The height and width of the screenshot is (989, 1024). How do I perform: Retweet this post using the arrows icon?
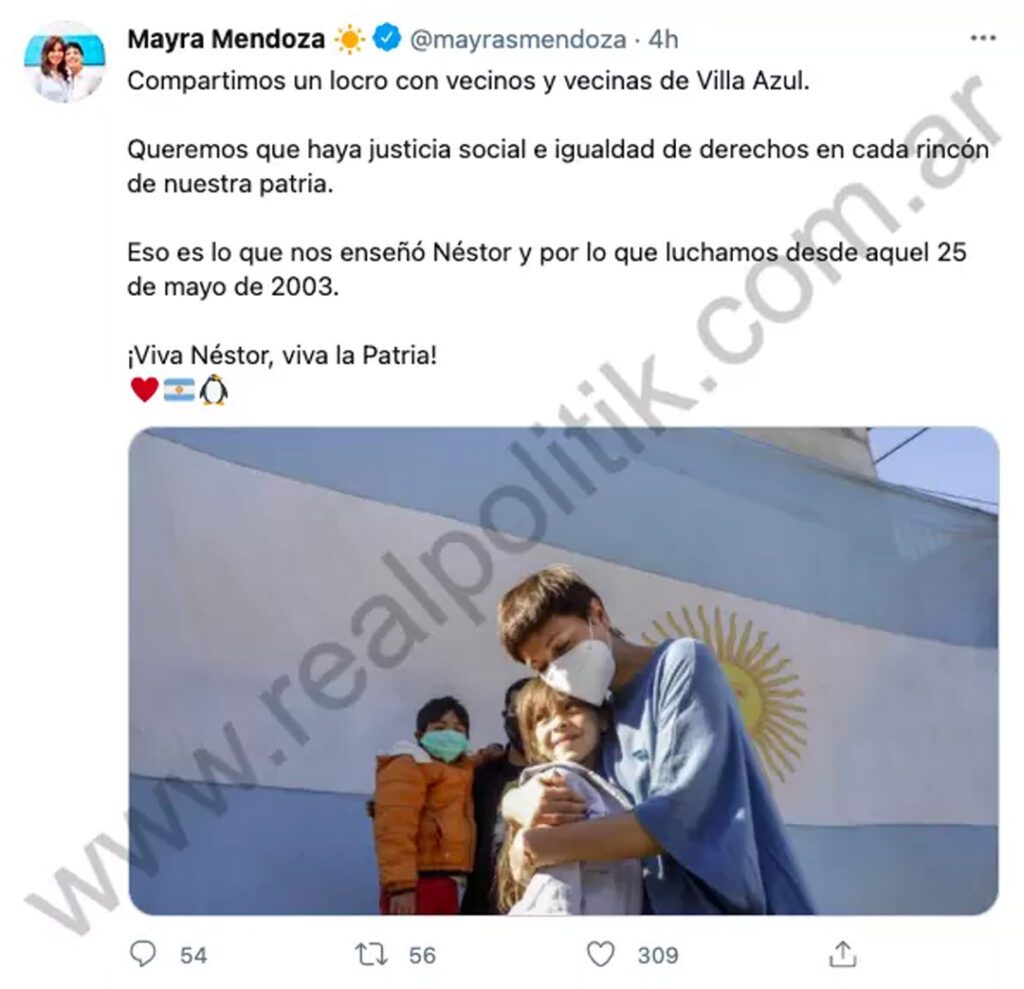[372, 954]
